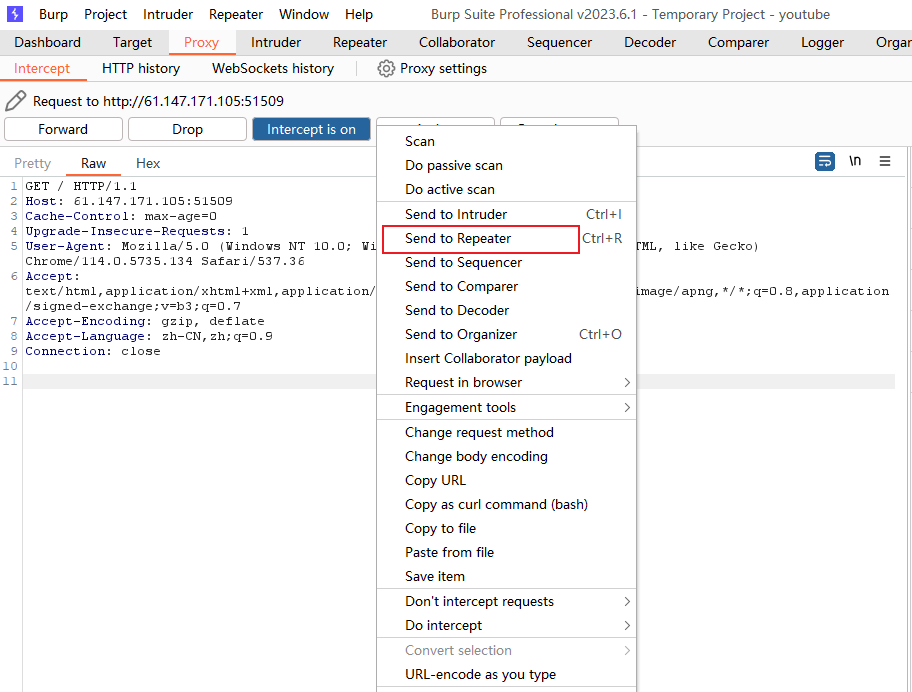Select Send to Comparer
The height and width of the screenshot is (692, 912).
coord(506,287)
